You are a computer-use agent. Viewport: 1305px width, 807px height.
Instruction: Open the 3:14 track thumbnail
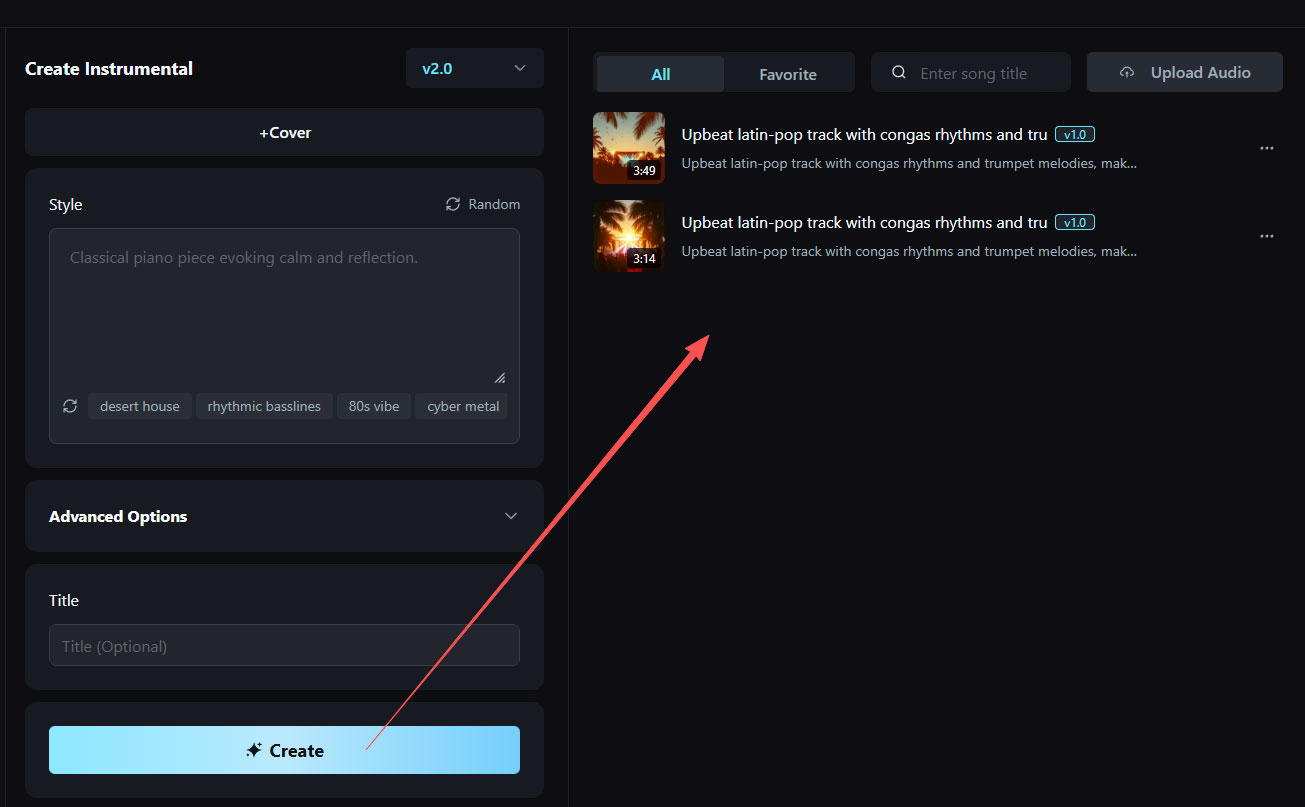pos(629,236)
